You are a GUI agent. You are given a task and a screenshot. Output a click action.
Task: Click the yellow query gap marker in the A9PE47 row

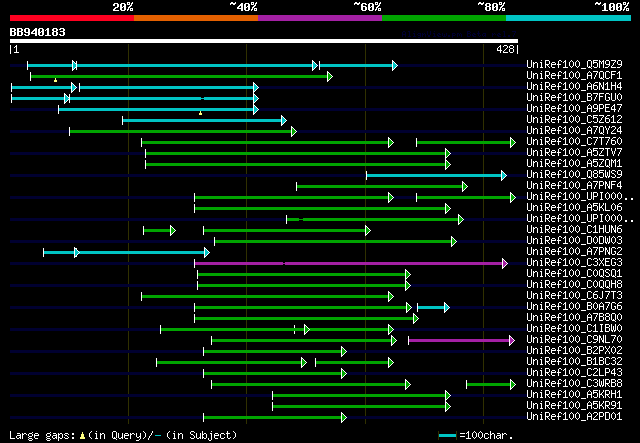pyautogui.click(x=200, y=113)
